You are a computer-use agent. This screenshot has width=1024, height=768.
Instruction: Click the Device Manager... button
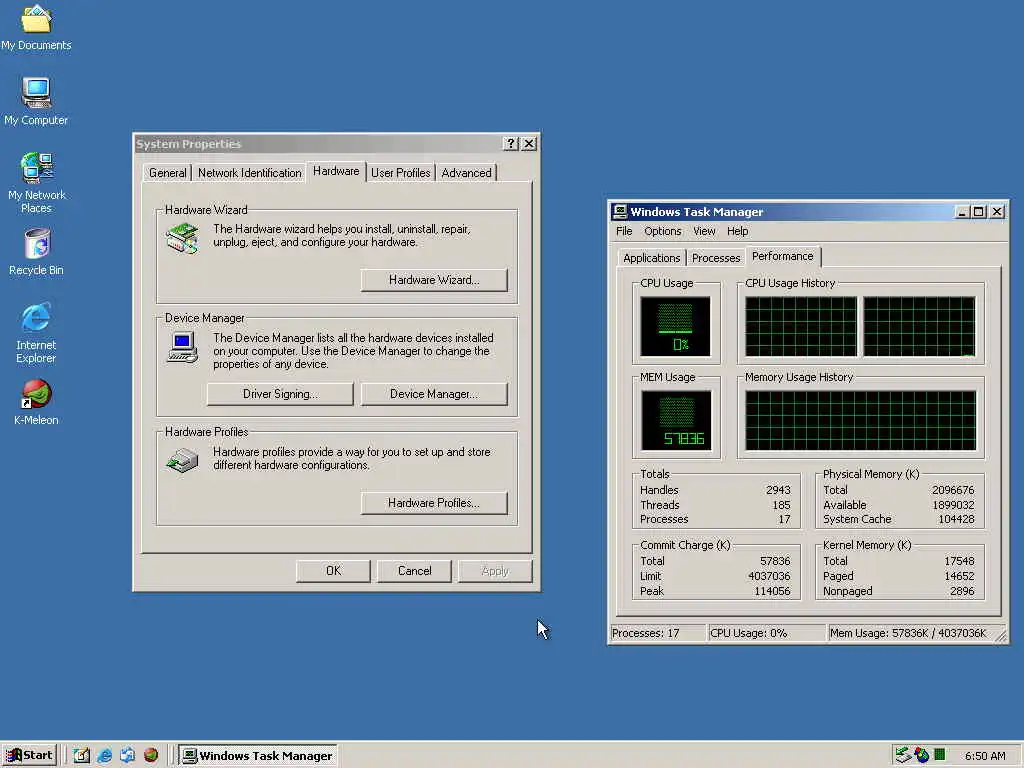pos(434,394)
